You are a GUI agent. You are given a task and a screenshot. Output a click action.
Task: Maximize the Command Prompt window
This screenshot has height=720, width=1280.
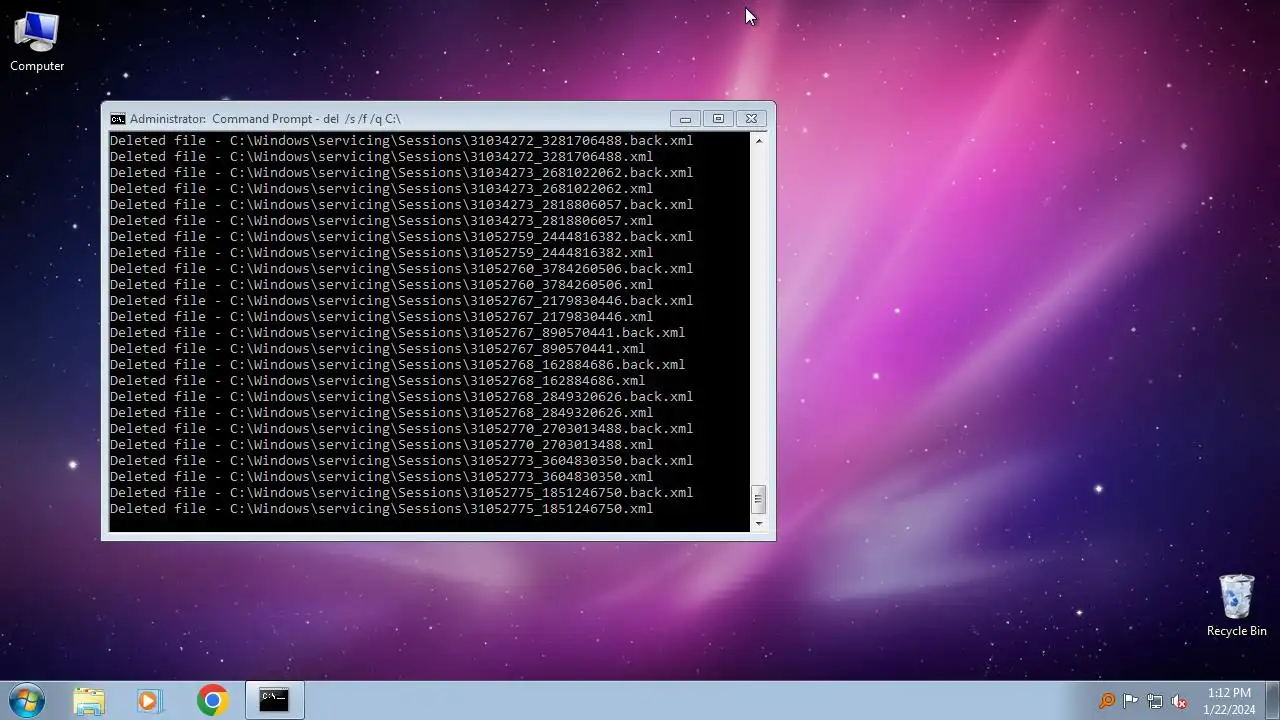pos(718,118)
